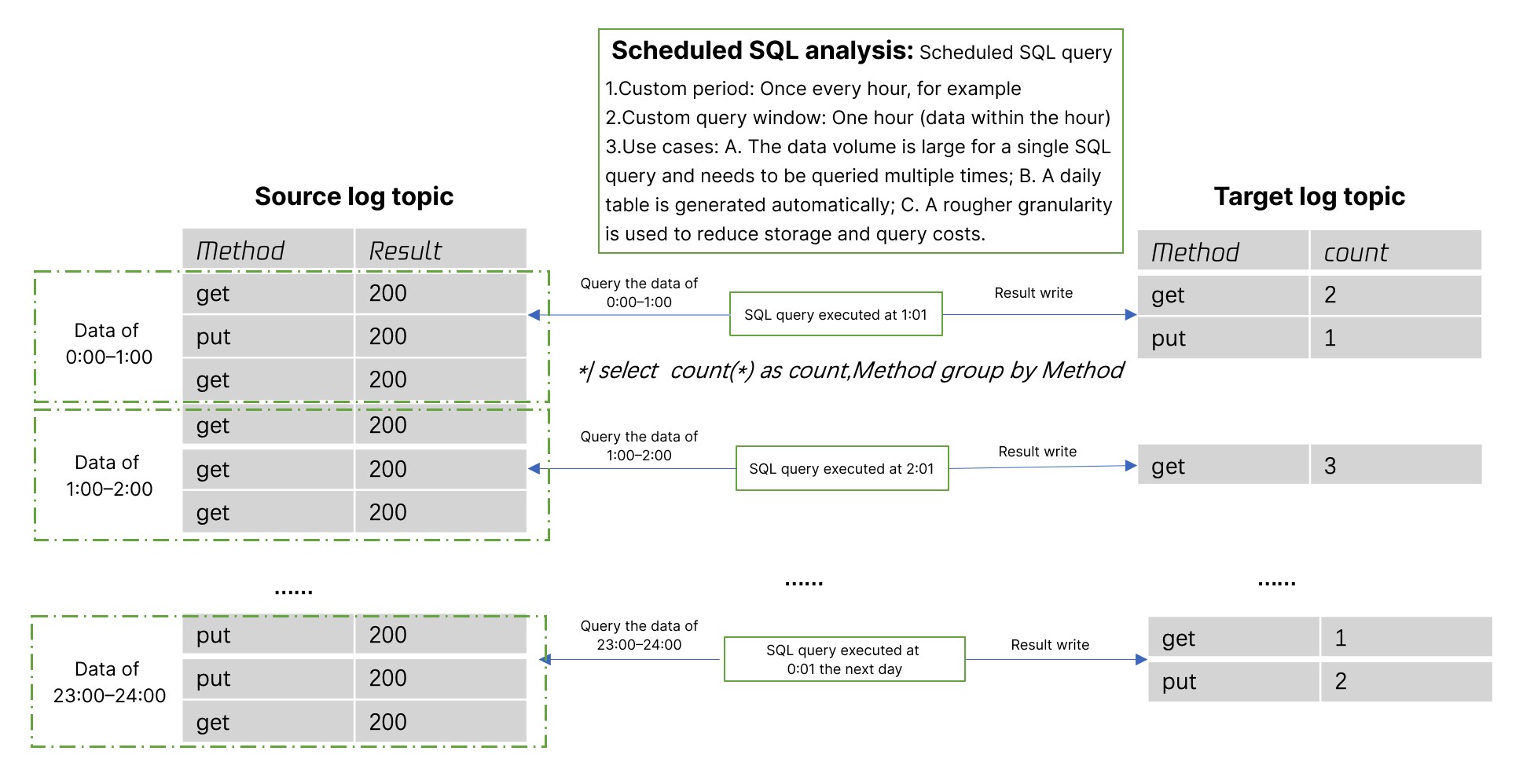
Task: Click the 'select count(*) as count' SQL statement
Action: [851, 370]
